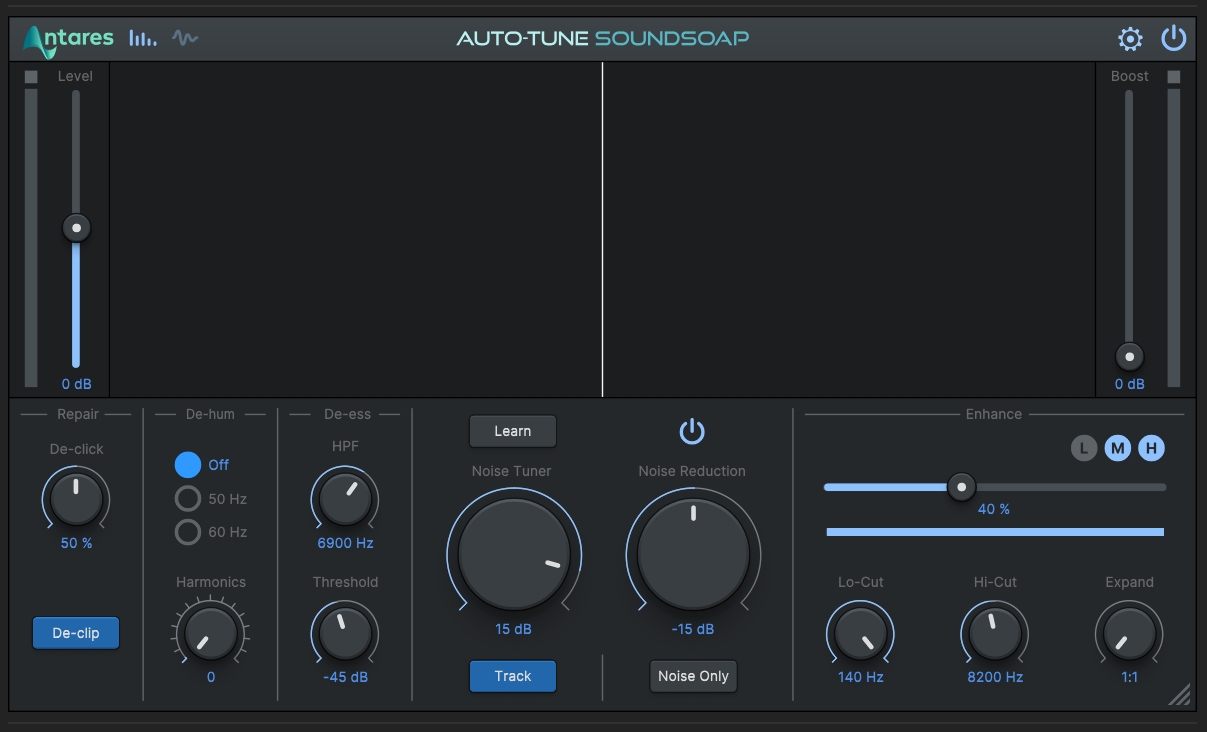
Task: Click the De-ess Threshold knob
Action: (x=345, y=632)
